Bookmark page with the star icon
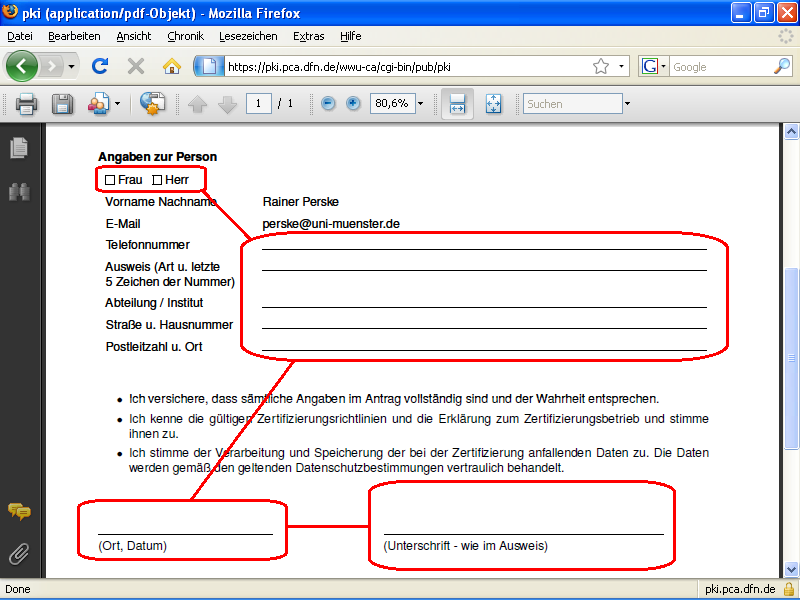Image resolution: width=800 pixels, height=600 pixels. pos(600,67)
